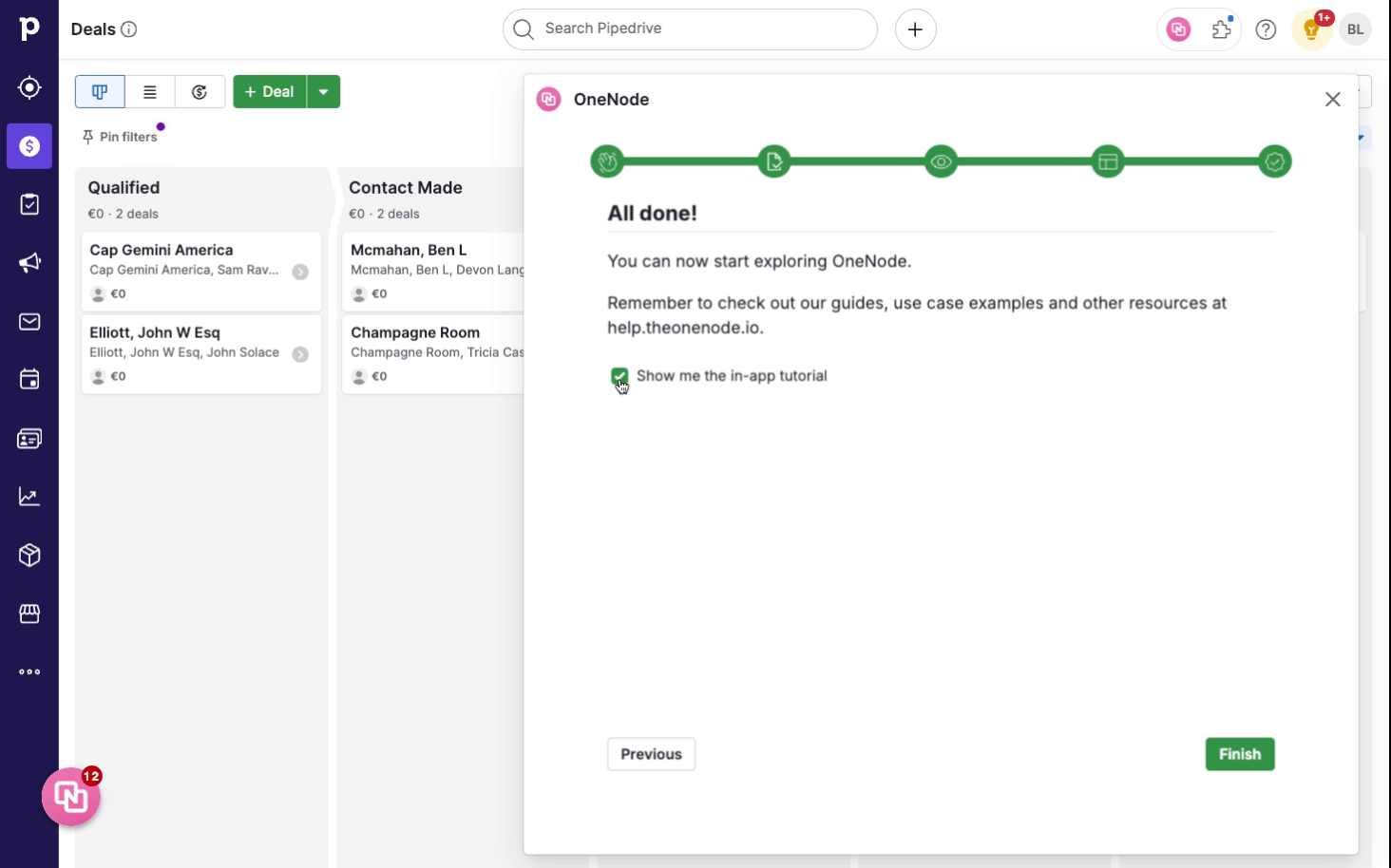The width and height of the screenshot is (1391, 868).
Task: Open Projects clipboard icon in sidebar
Action: [29, 204]
